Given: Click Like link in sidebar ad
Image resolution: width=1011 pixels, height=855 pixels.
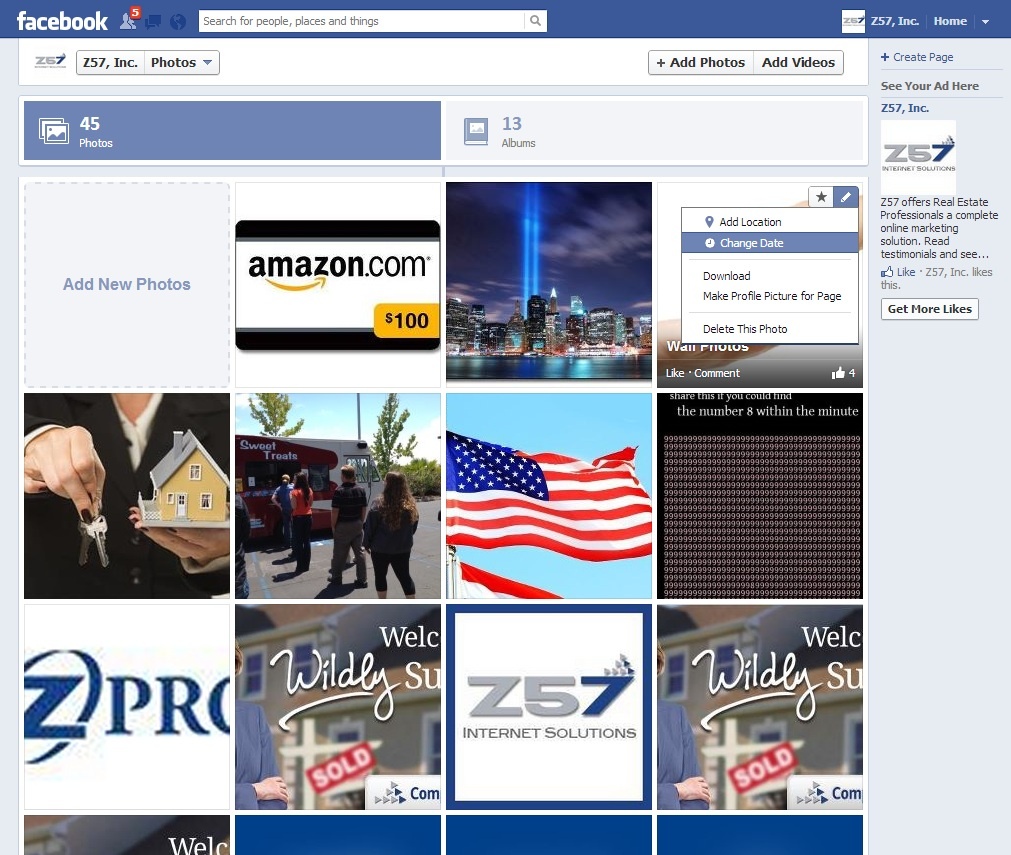Looking at the screenshot, I should click(906, 272).
